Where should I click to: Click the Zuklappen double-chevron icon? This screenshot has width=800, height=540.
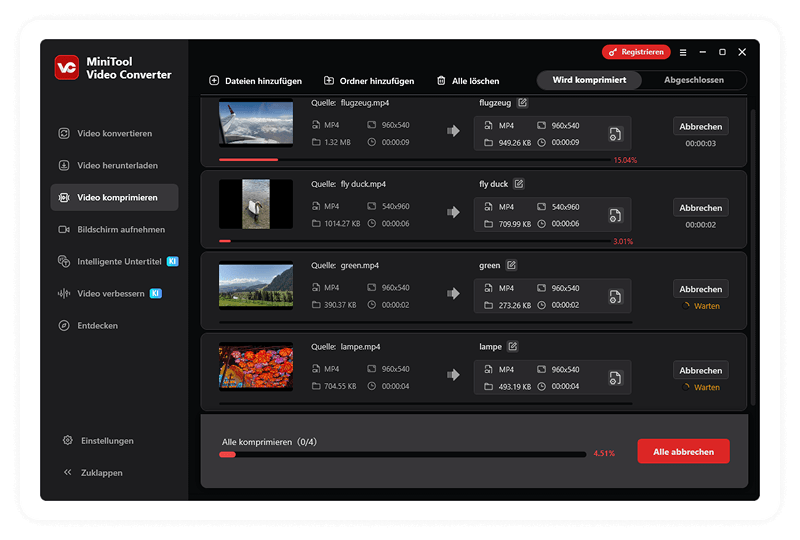[x=67, y=472]
